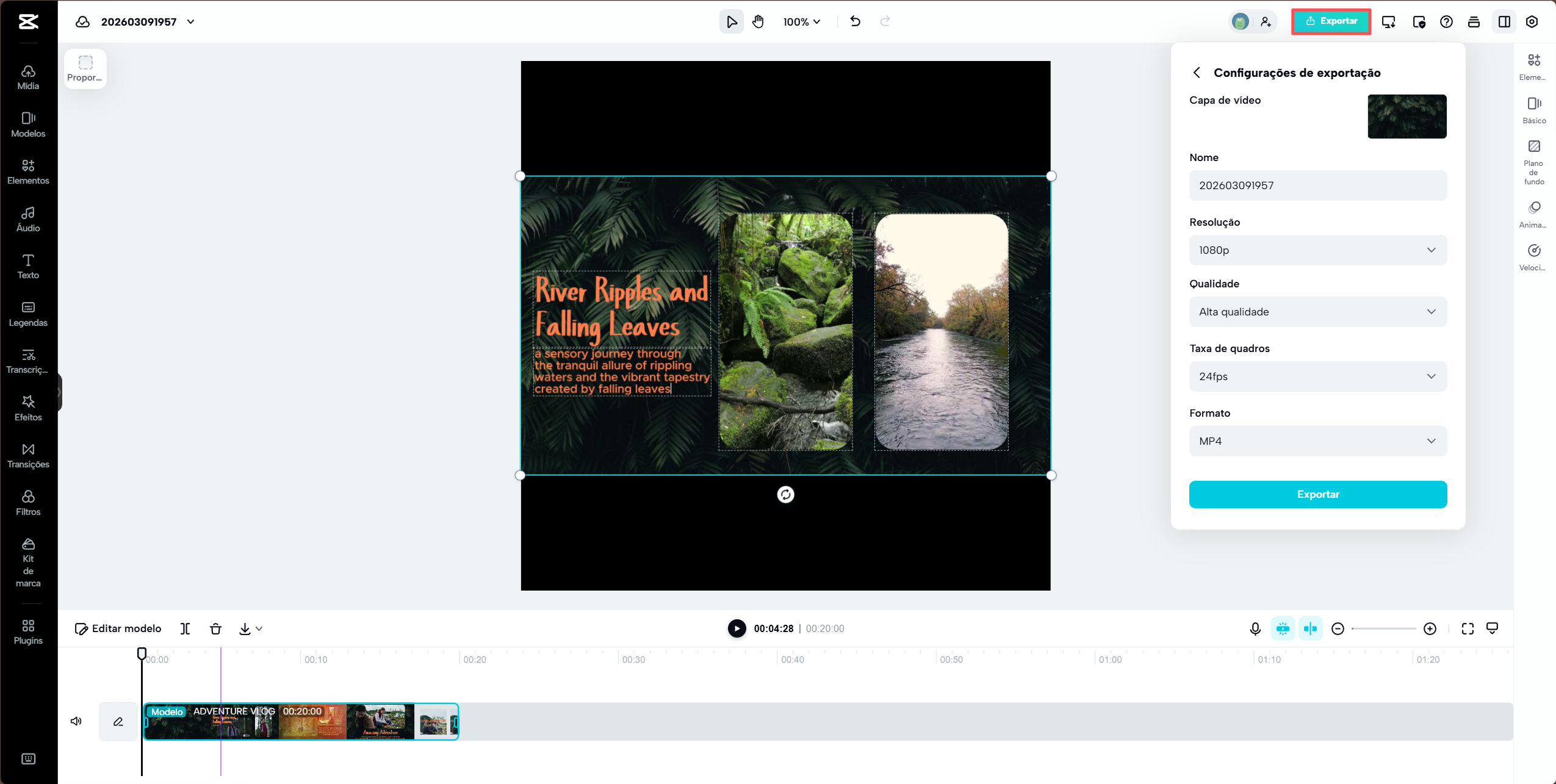Switch to the Filtros panel
The height and width of the screenshot is (784, 1556).
[x=28, y=502]
